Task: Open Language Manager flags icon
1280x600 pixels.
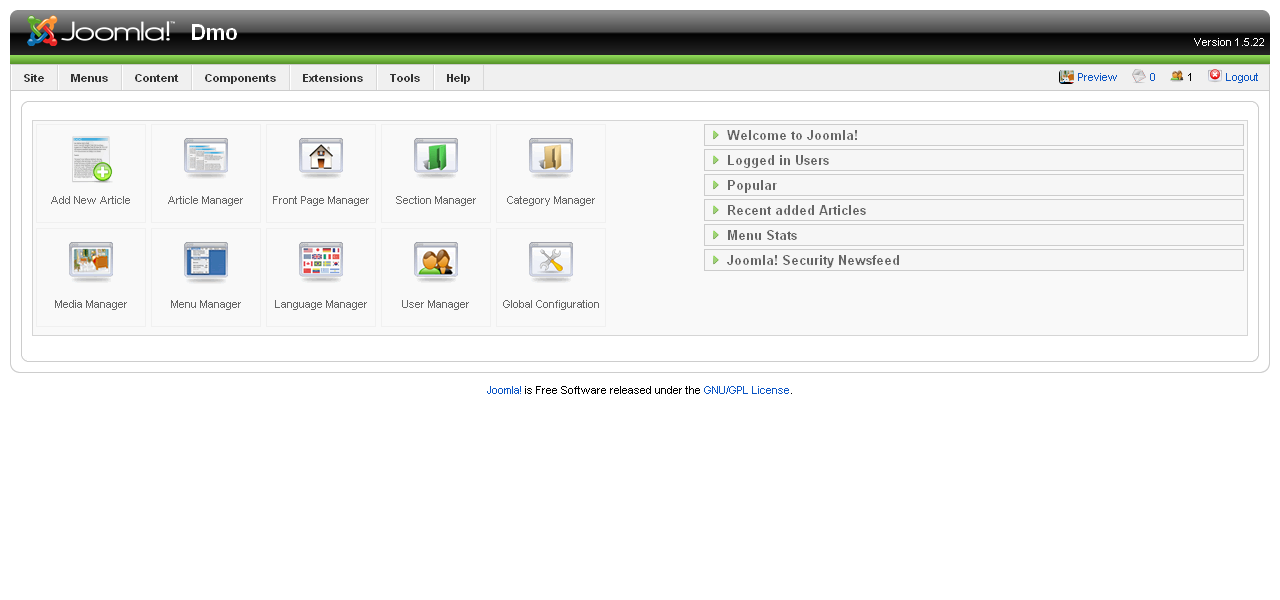Action: click(x=321, y=263)
